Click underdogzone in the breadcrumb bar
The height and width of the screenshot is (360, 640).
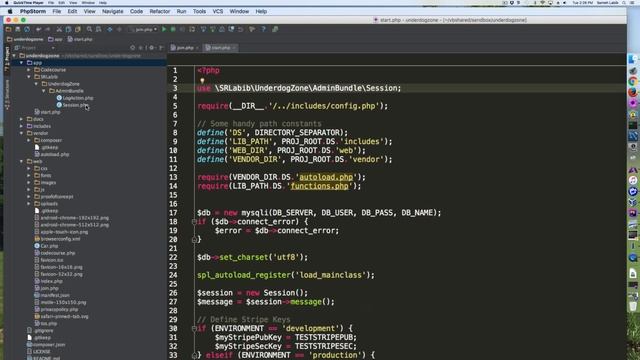25,40
